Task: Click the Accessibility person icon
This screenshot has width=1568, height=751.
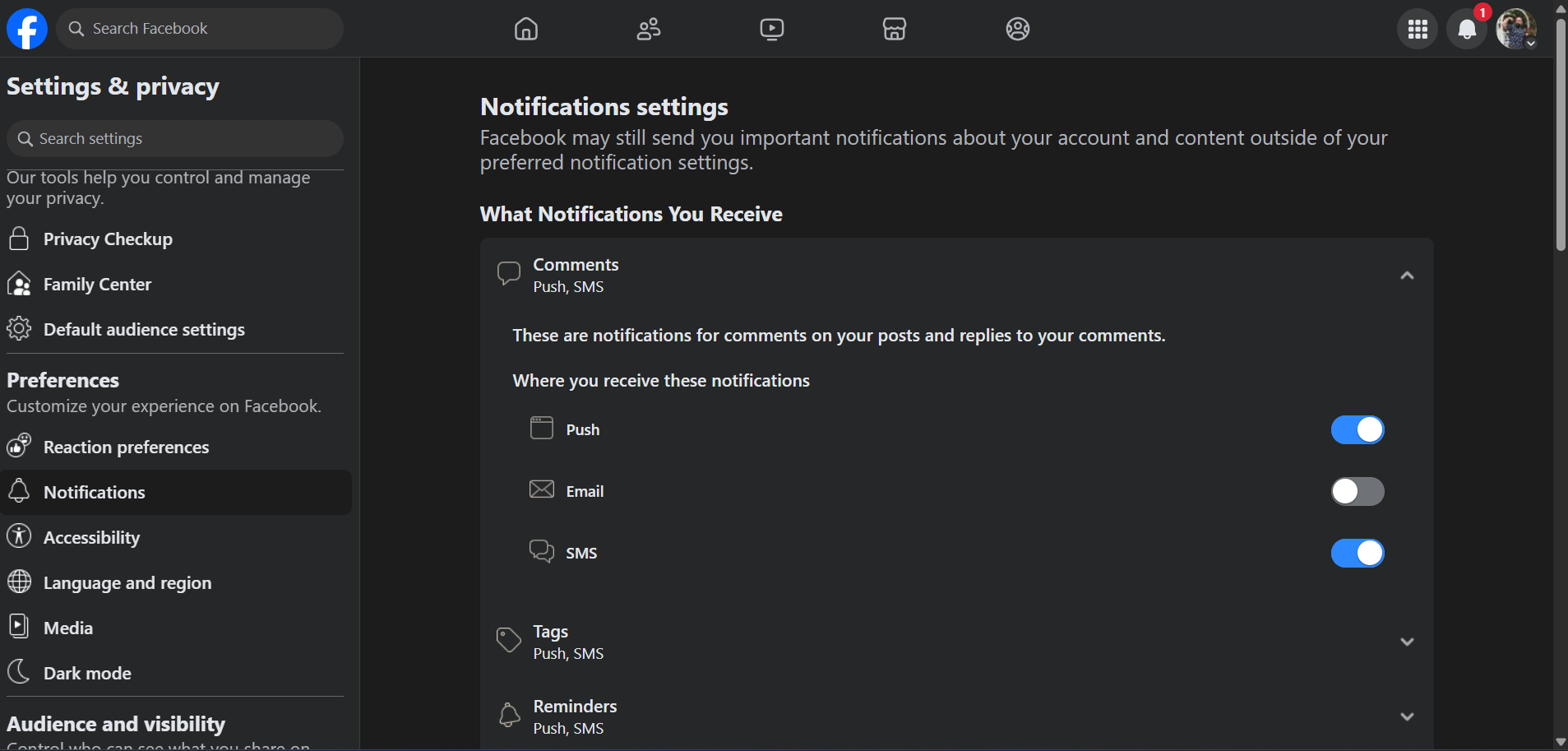Action: click(19, 536)
